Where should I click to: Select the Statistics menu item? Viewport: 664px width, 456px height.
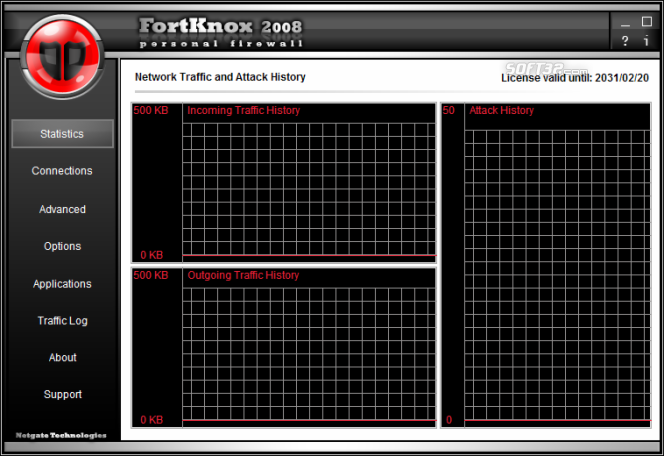(62, 134)
